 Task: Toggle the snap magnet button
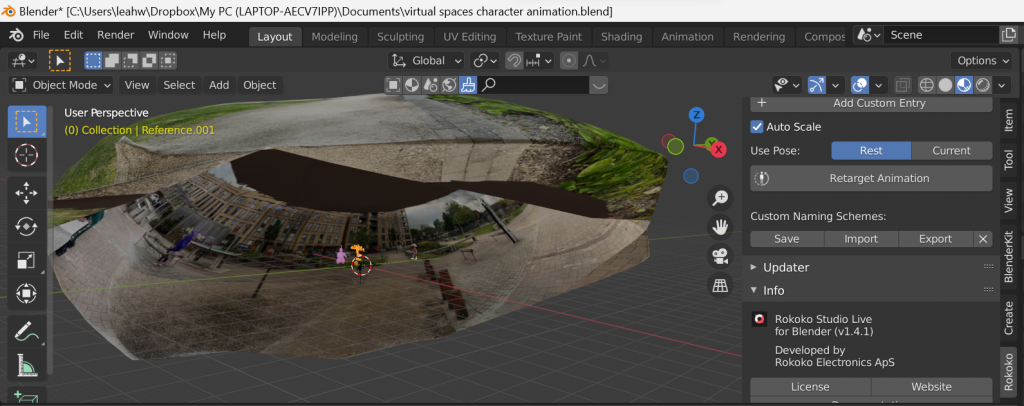pos(514,61)
